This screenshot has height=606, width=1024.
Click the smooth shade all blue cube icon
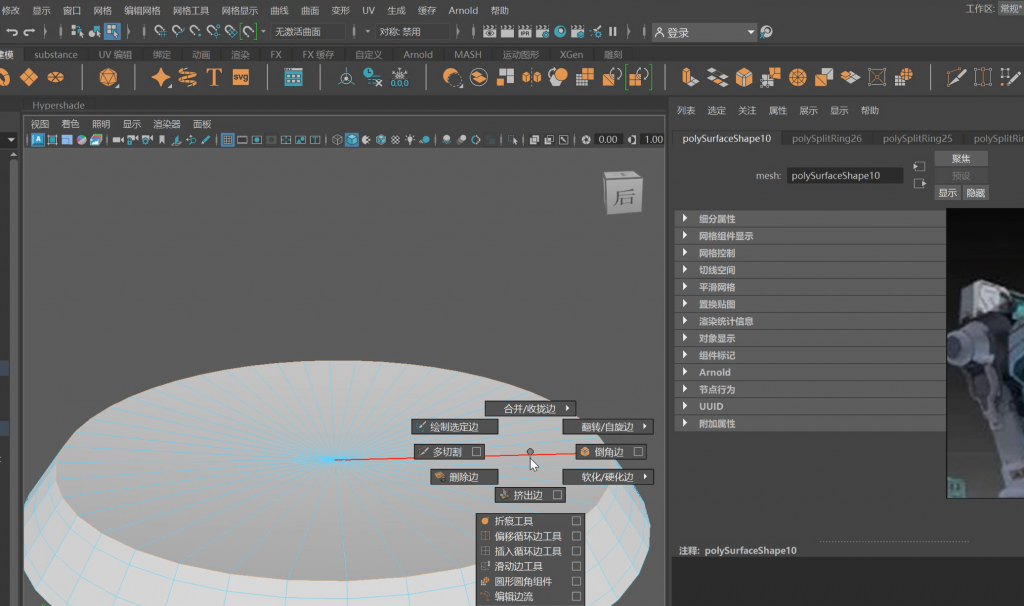(352, 139)
